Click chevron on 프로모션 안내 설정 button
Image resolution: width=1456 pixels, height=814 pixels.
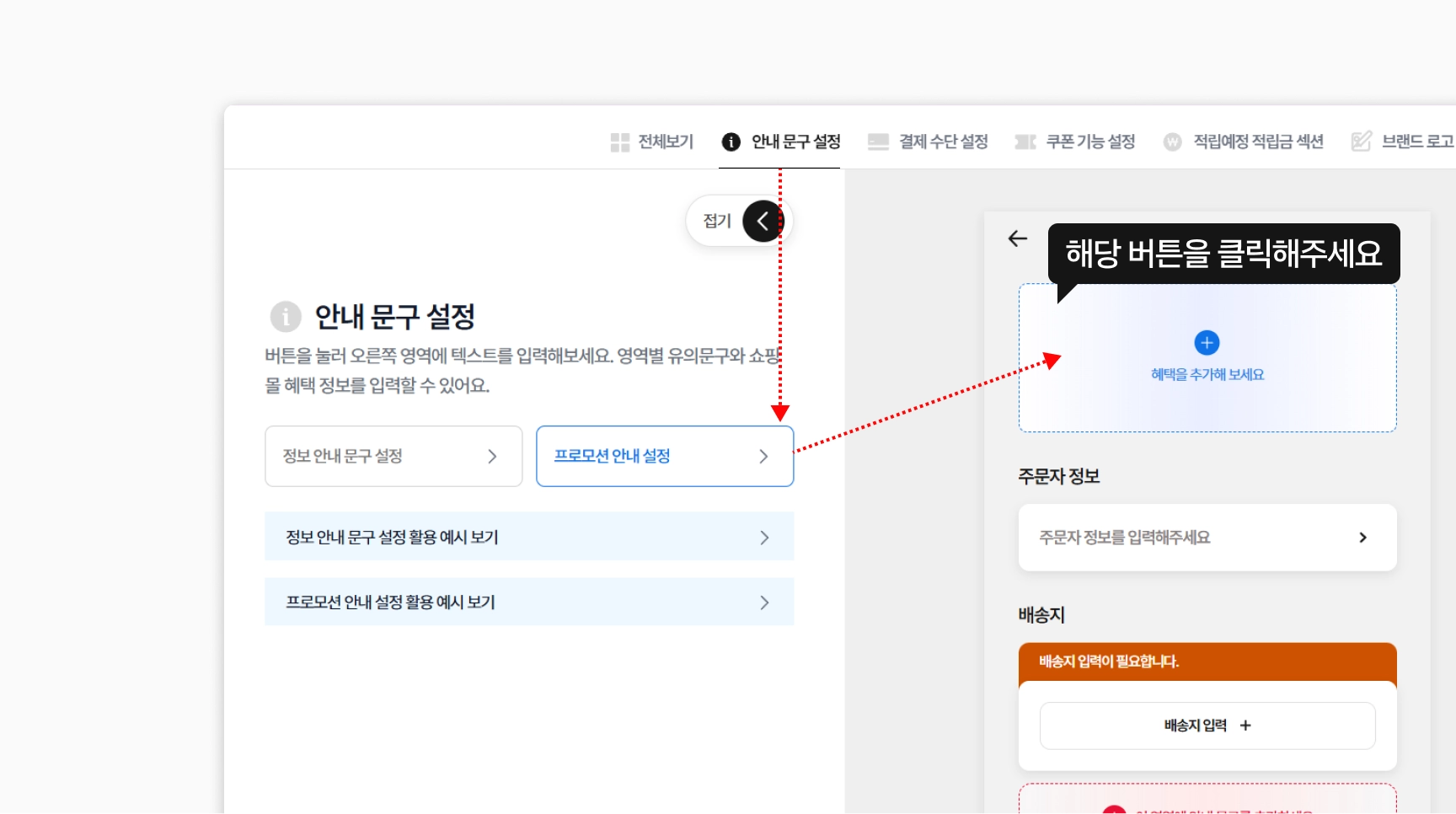click(x=763, y=456)
